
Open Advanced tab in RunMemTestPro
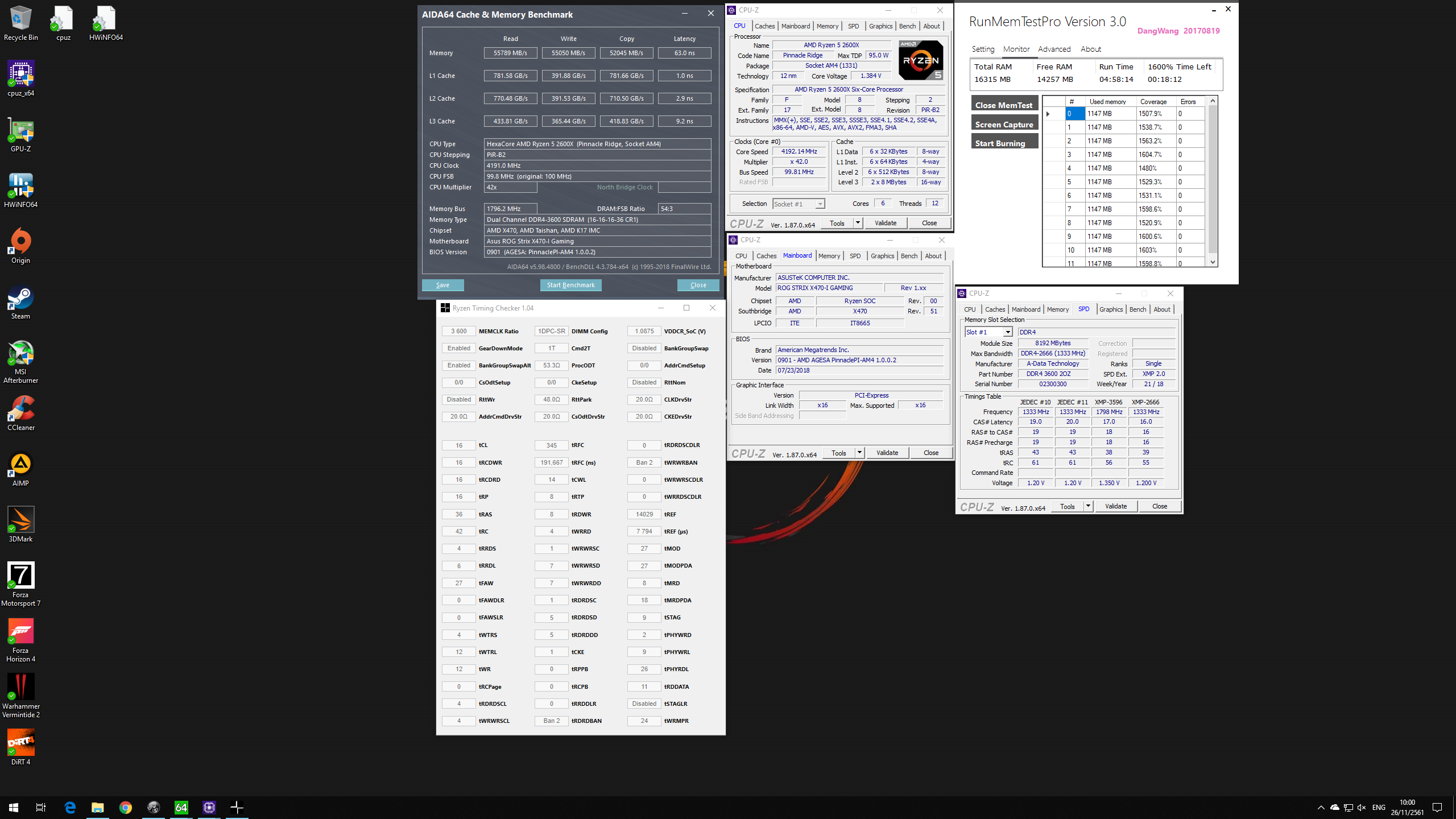pos(1054,49)
